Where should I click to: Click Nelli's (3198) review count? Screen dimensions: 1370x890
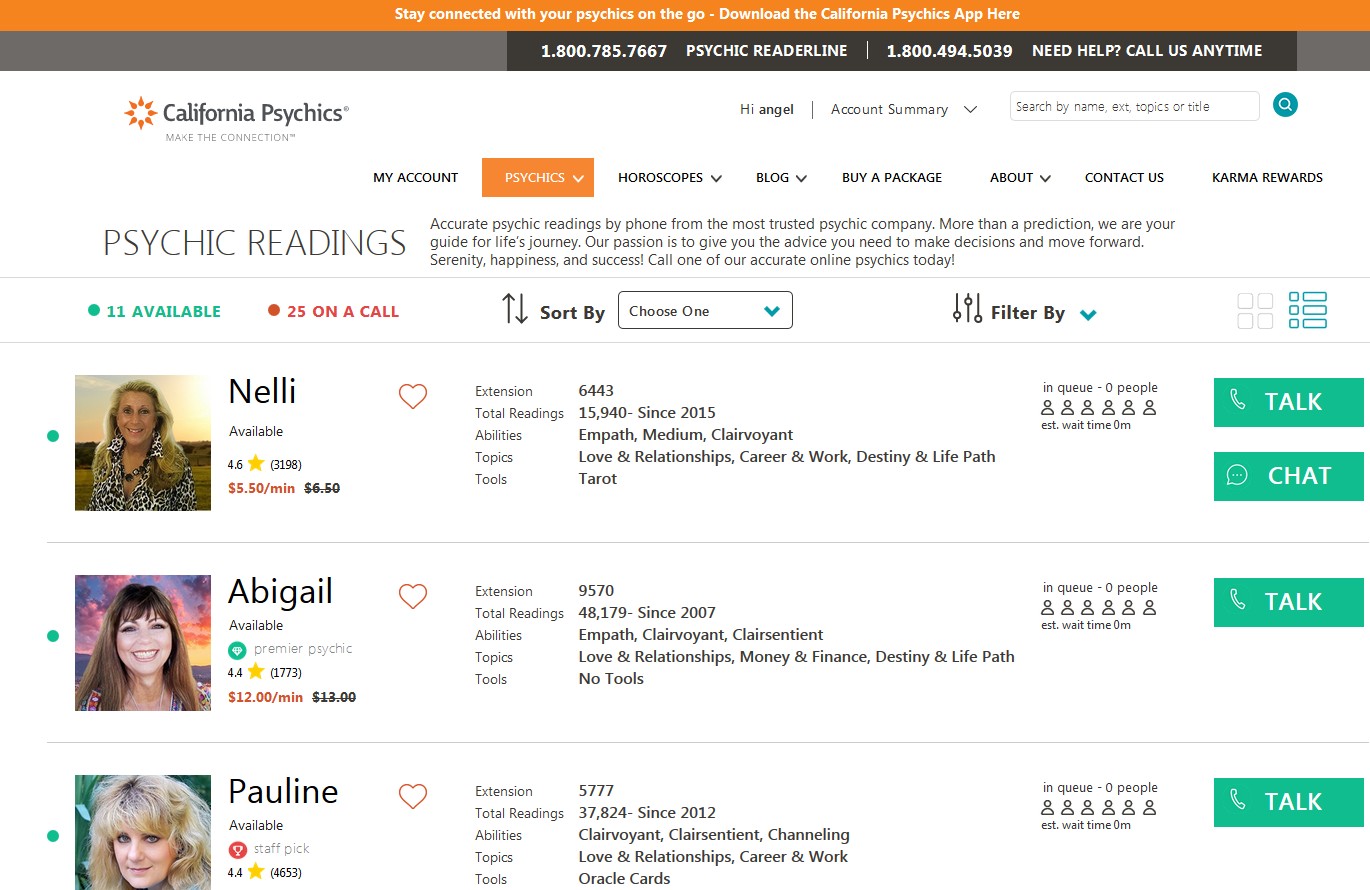pos(286,465)
